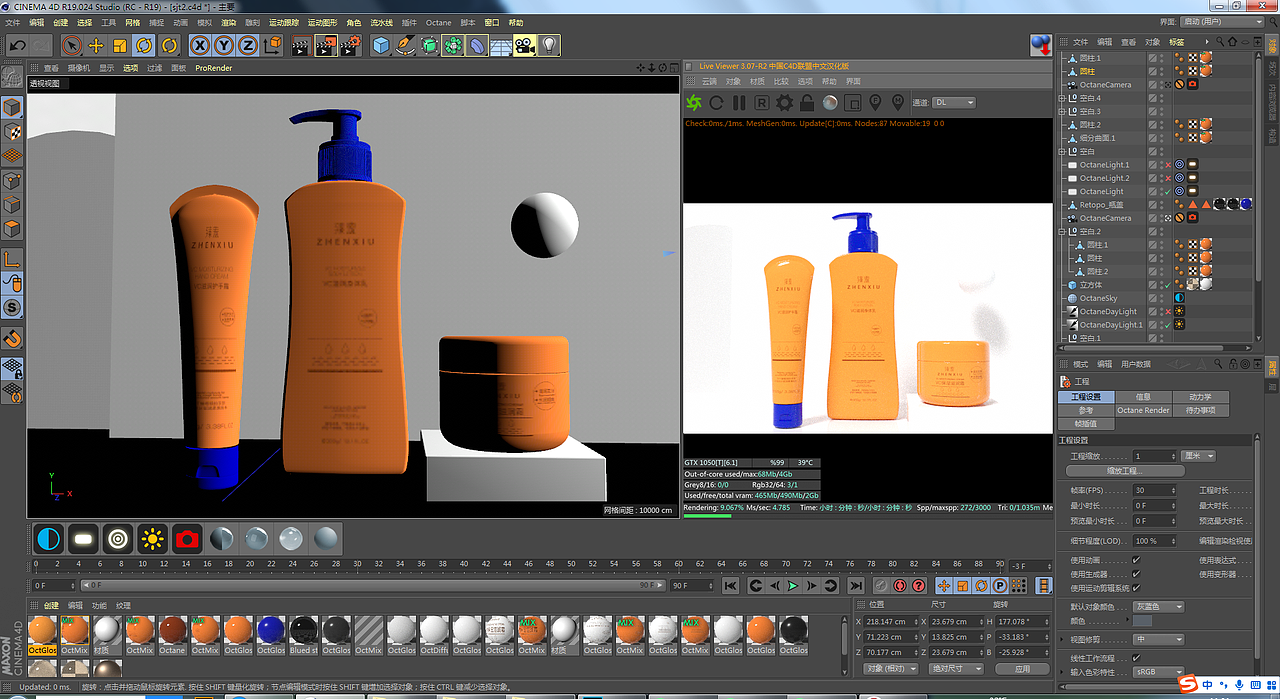Image resolution: width=1280 pixels, height=699 pixels.
Task: Open the 材质 menu in Live Viewer
Action: pyautogui.click(x=757, y=81)
